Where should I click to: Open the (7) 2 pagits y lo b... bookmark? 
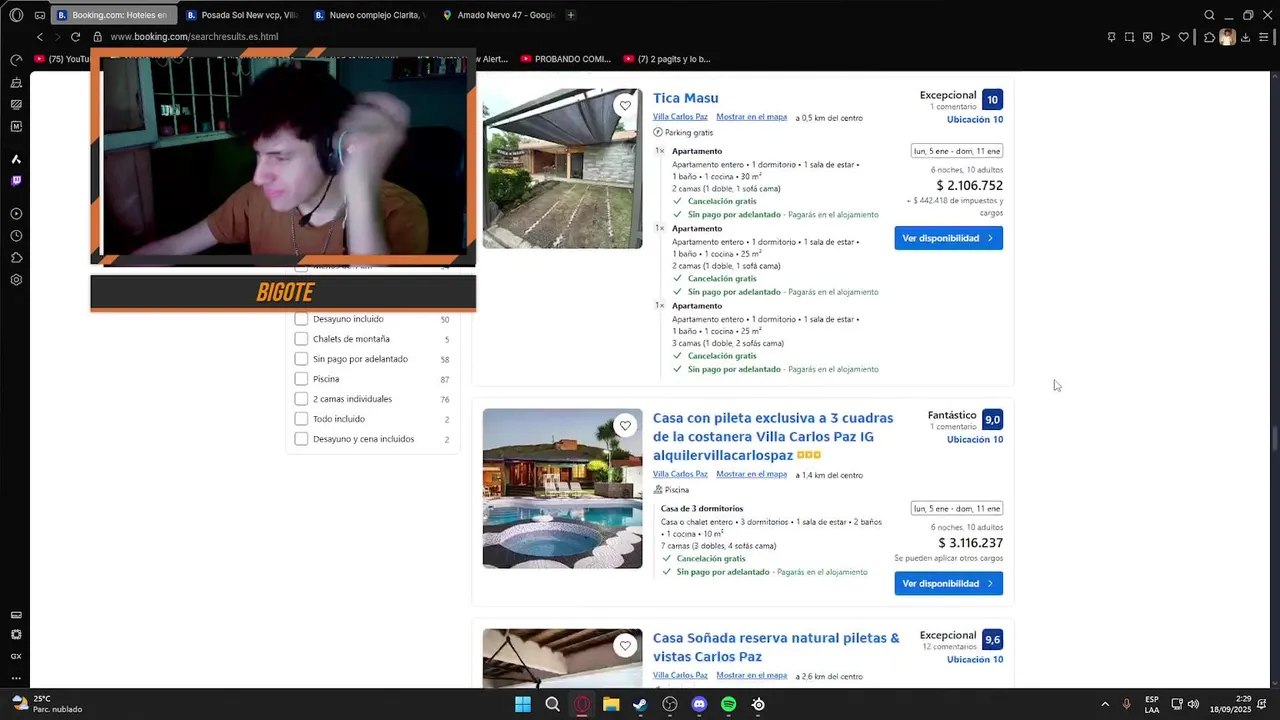667,59
